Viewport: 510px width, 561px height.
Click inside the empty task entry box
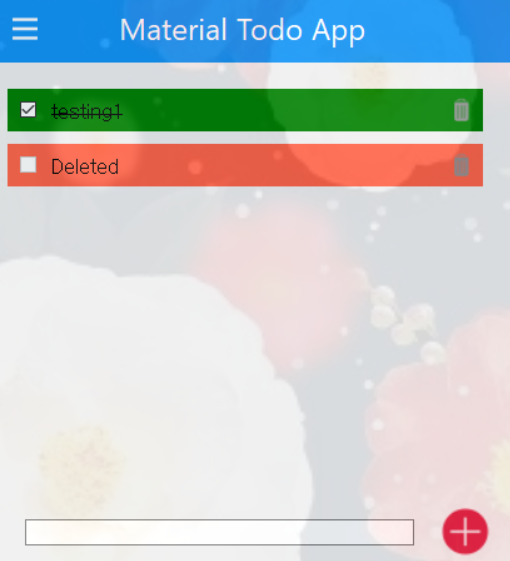pos(219,532)
